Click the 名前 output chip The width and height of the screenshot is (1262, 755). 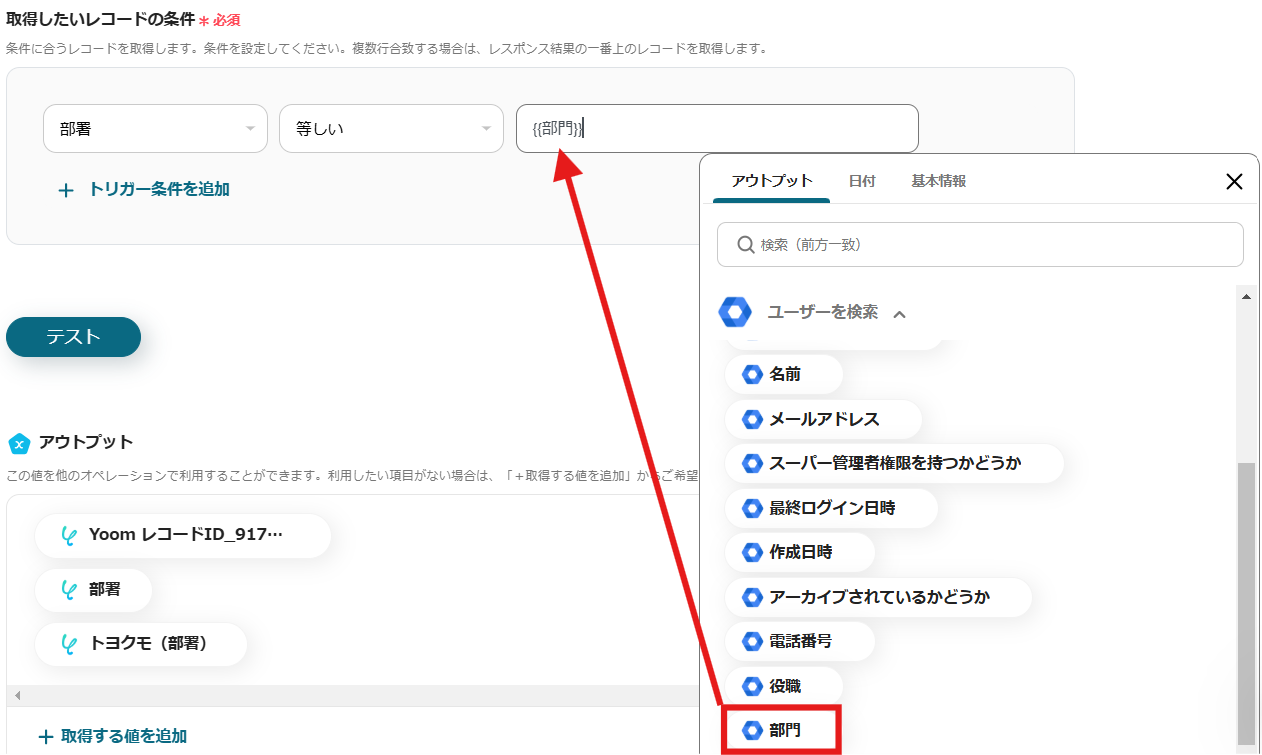784,374
